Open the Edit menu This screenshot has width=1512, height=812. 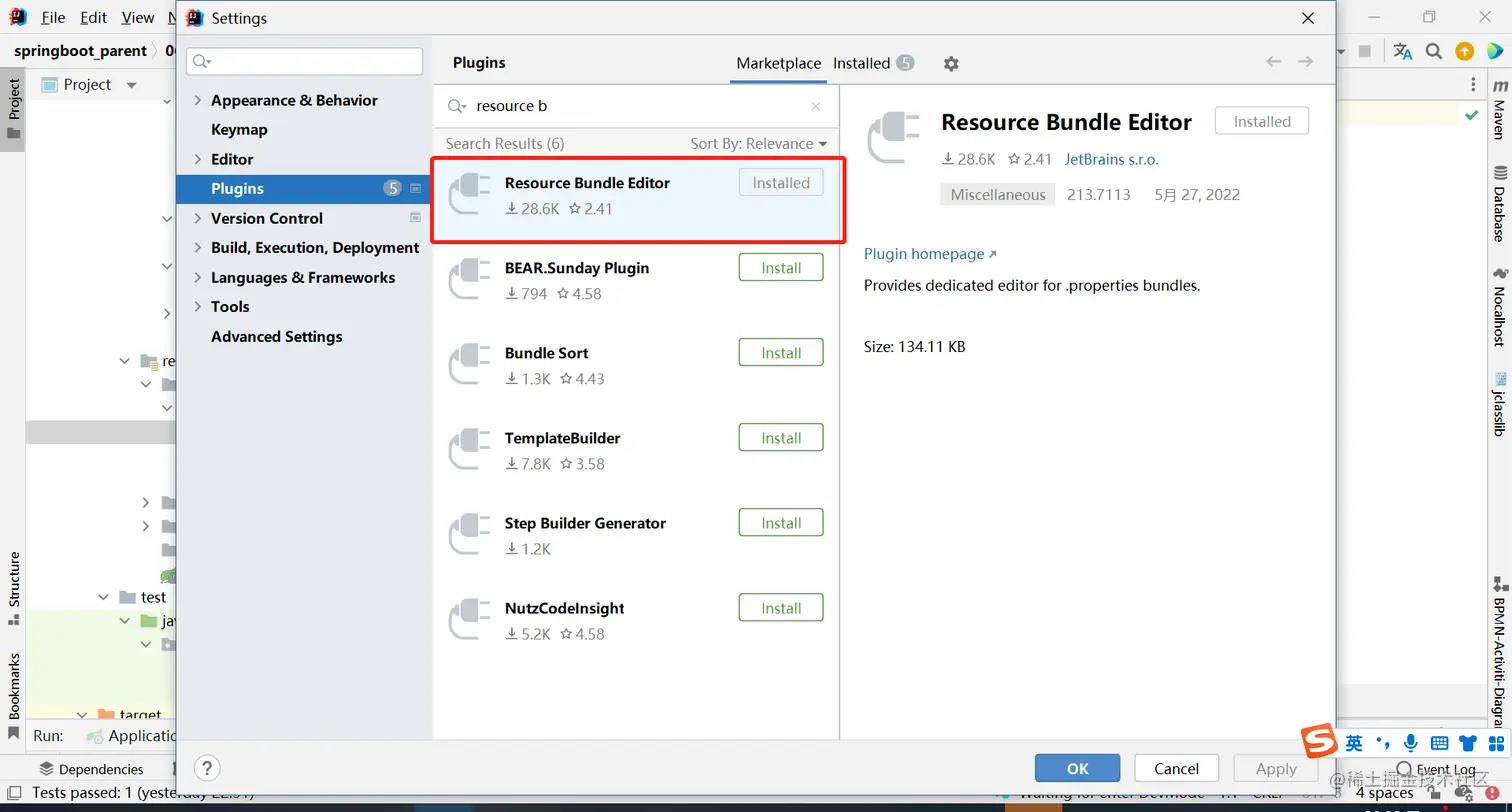[93, 18]
